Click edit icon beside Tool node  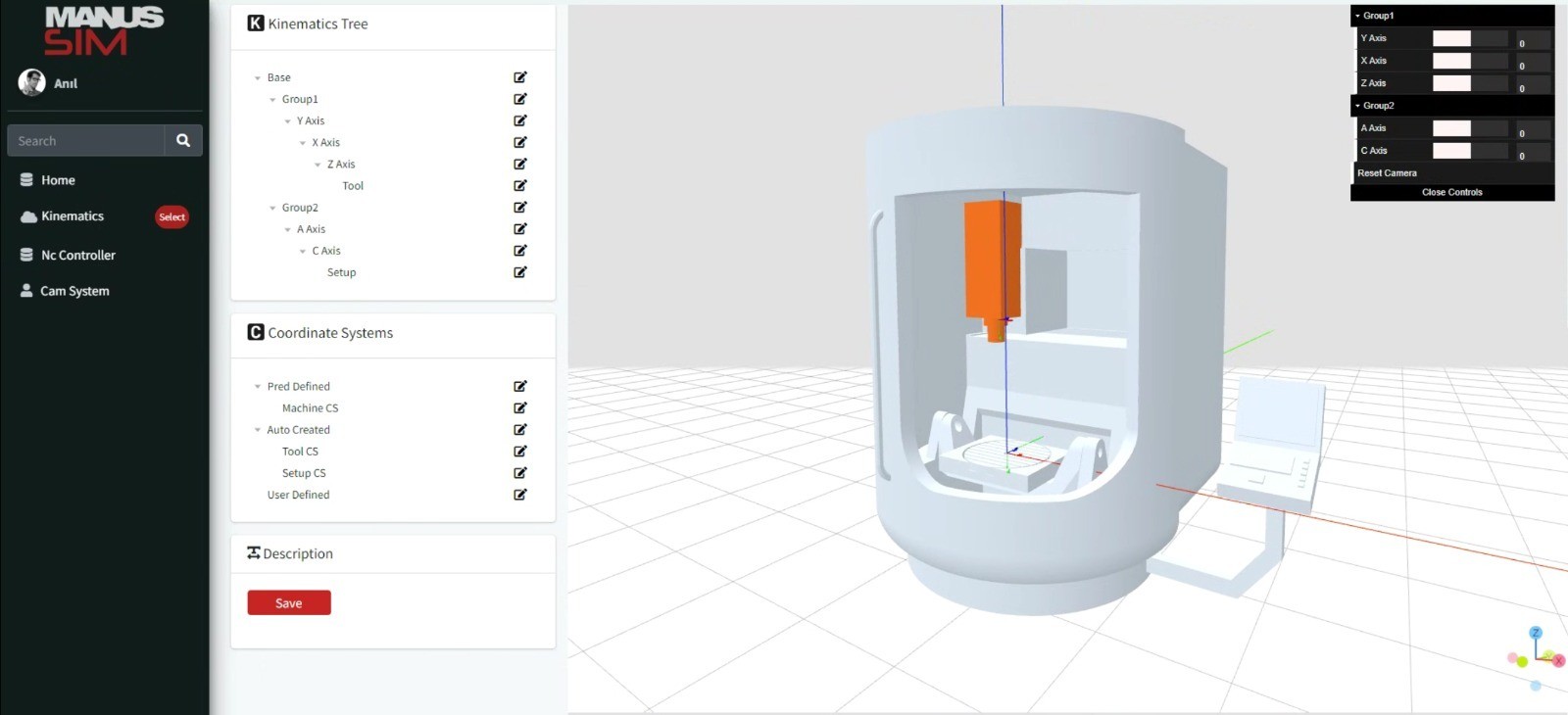(520, 186)
